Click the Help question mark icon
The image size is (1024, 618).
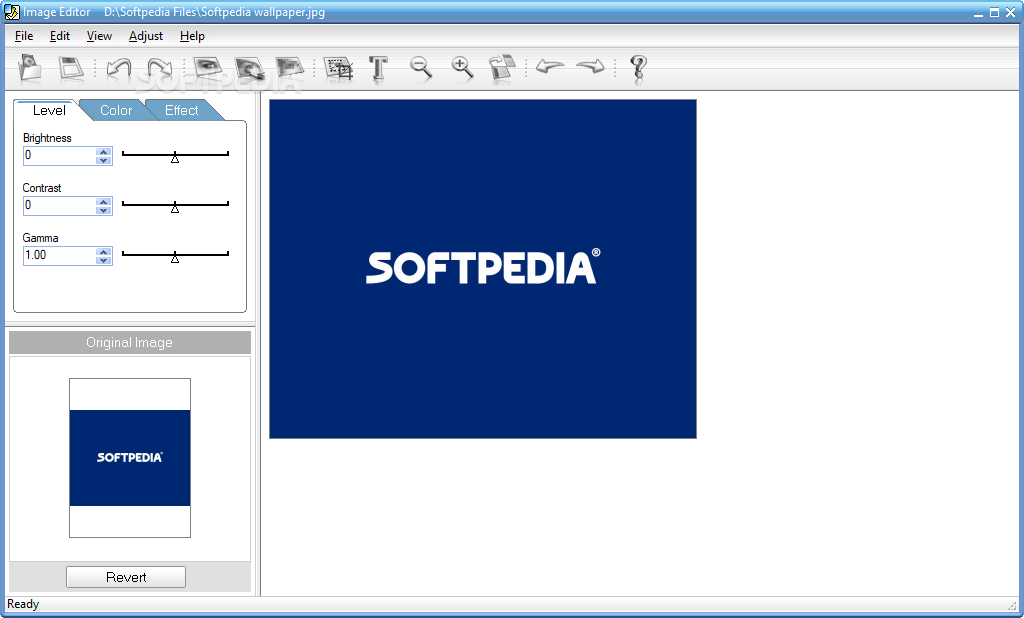tap(638, 68)
